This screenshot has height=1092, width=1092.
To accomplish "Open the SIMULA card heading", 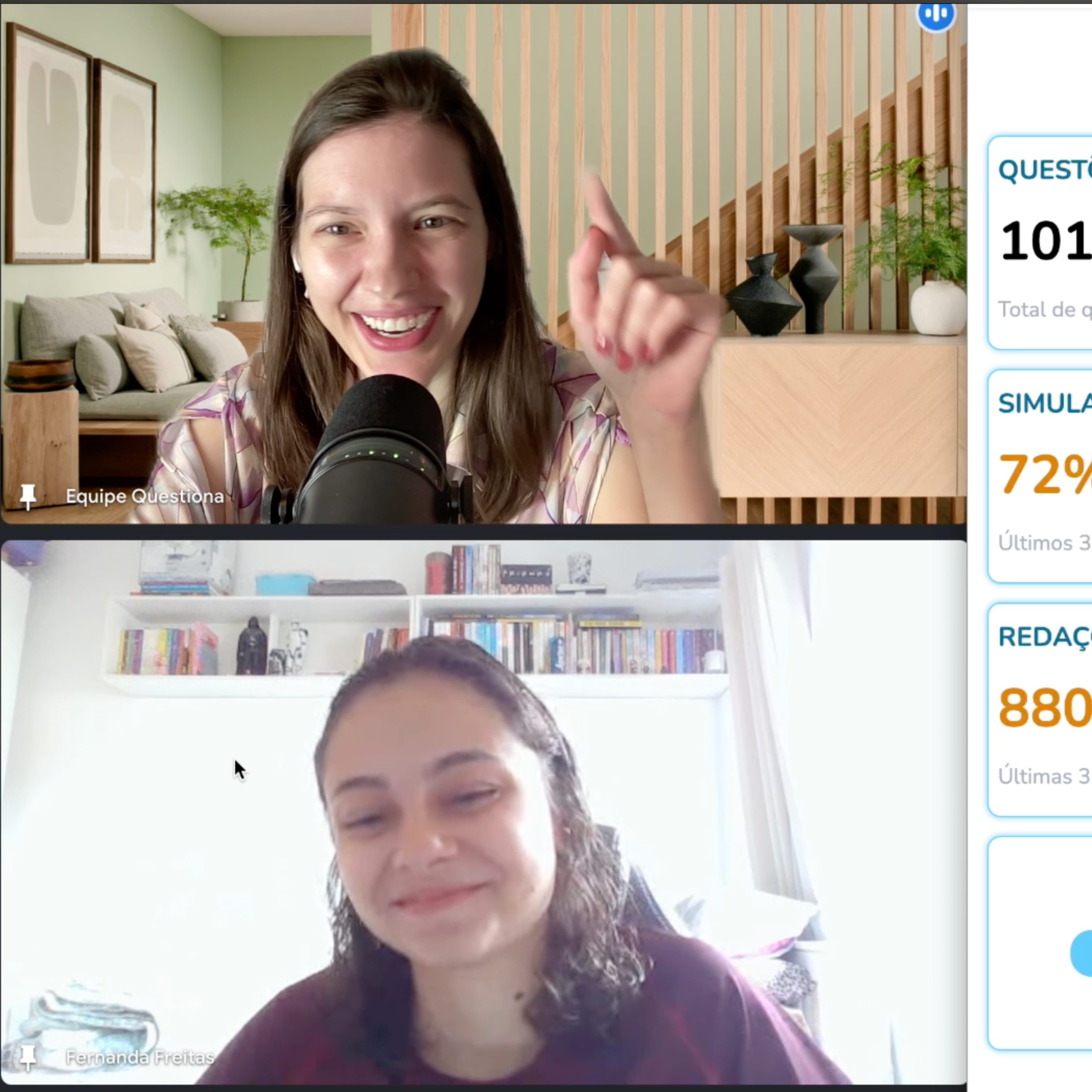I will (x=1045, y=403).
